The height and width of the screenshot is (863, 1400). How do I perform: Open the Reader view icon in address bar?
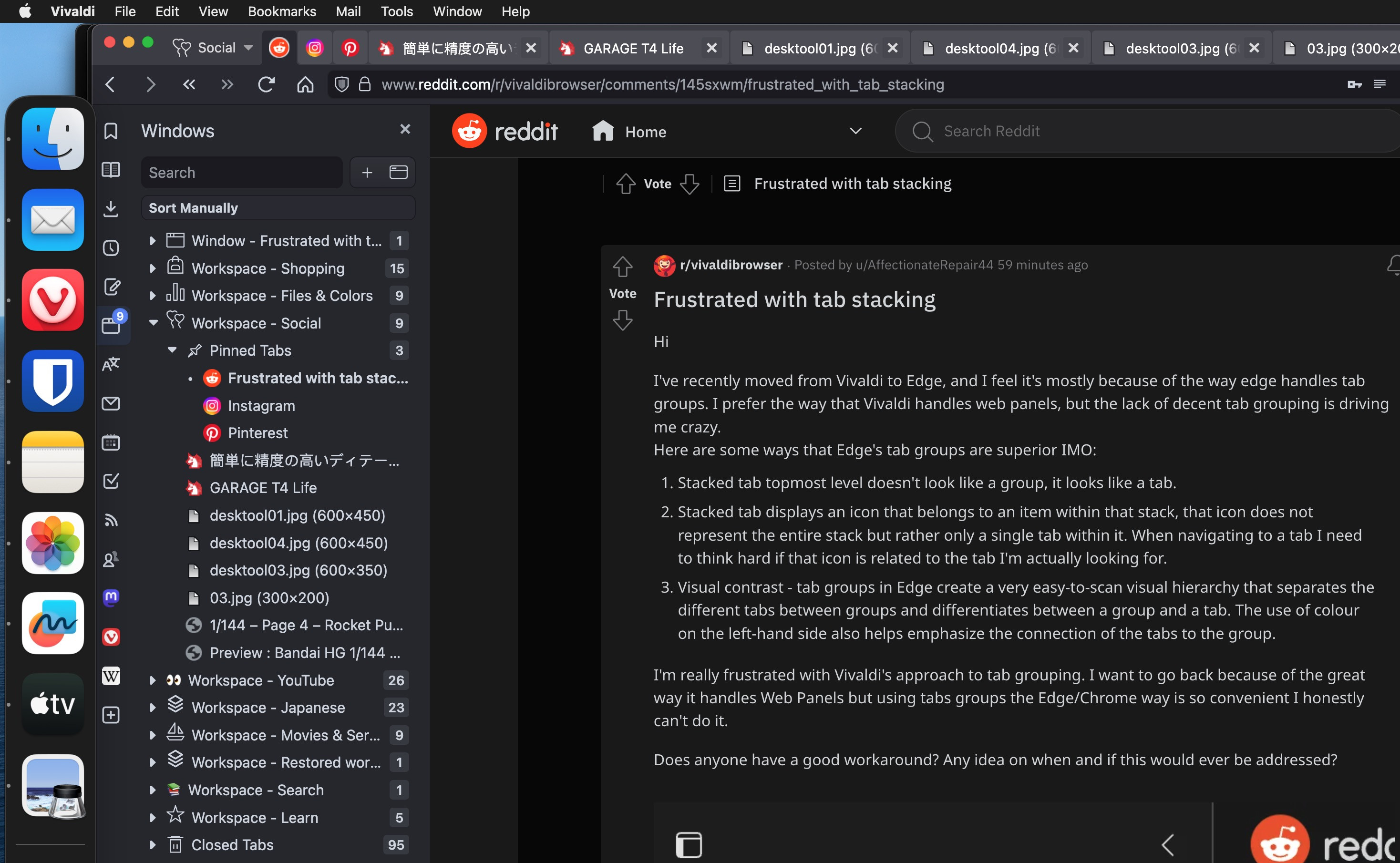pos(1379,84)
